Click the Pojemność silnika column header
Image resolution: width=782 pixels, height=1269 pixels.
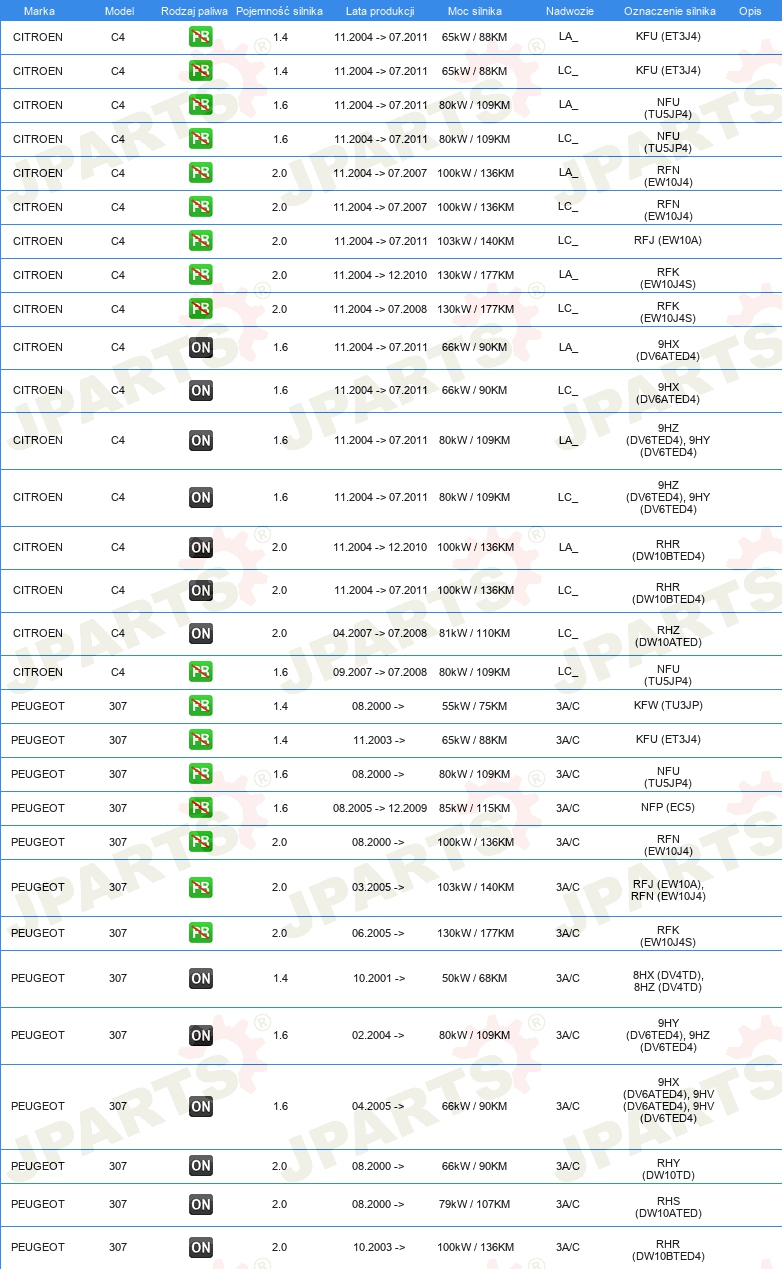280,11
